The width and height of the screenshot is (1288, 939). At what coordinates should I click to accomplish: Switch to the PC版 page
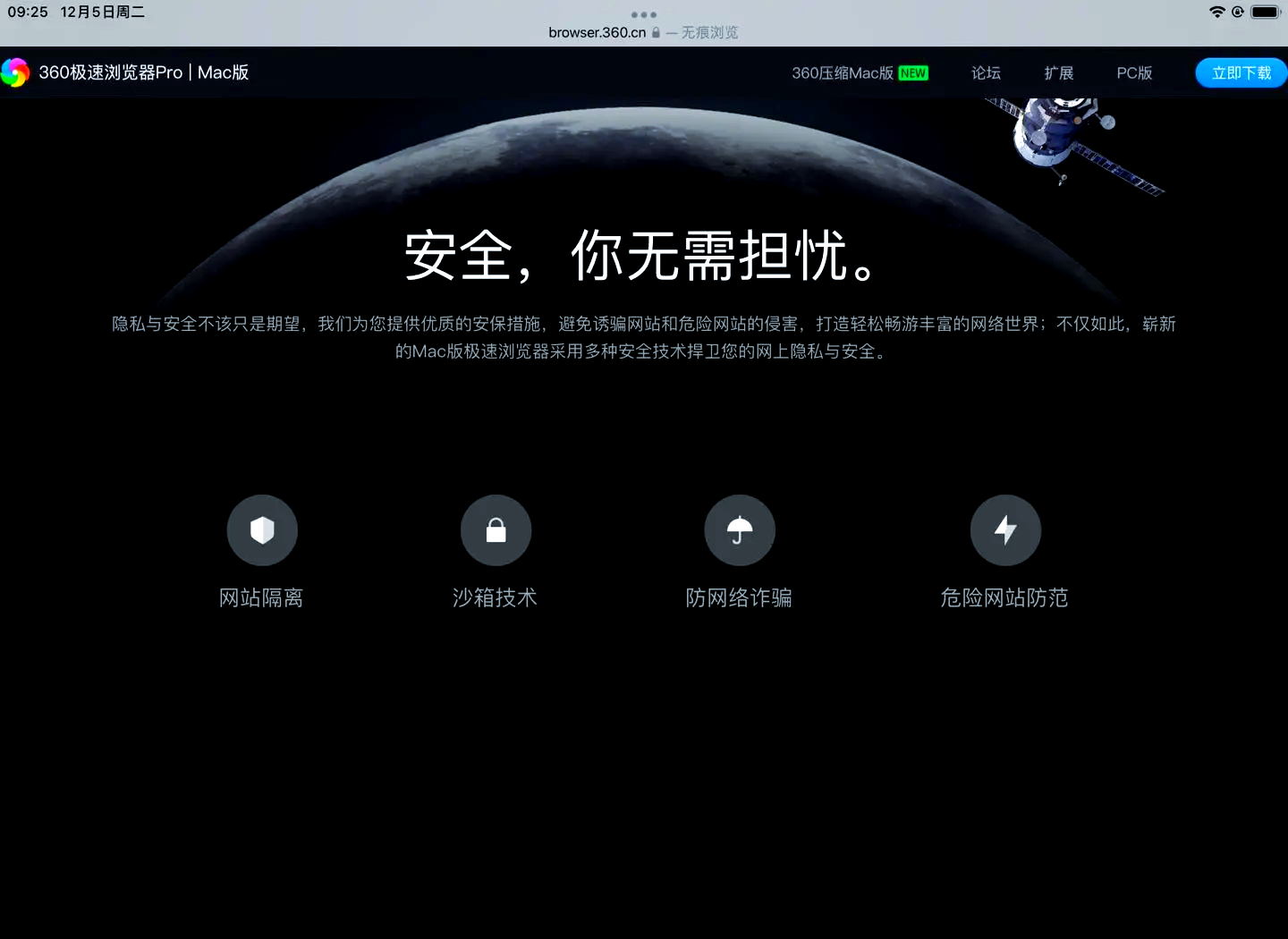1134,73
